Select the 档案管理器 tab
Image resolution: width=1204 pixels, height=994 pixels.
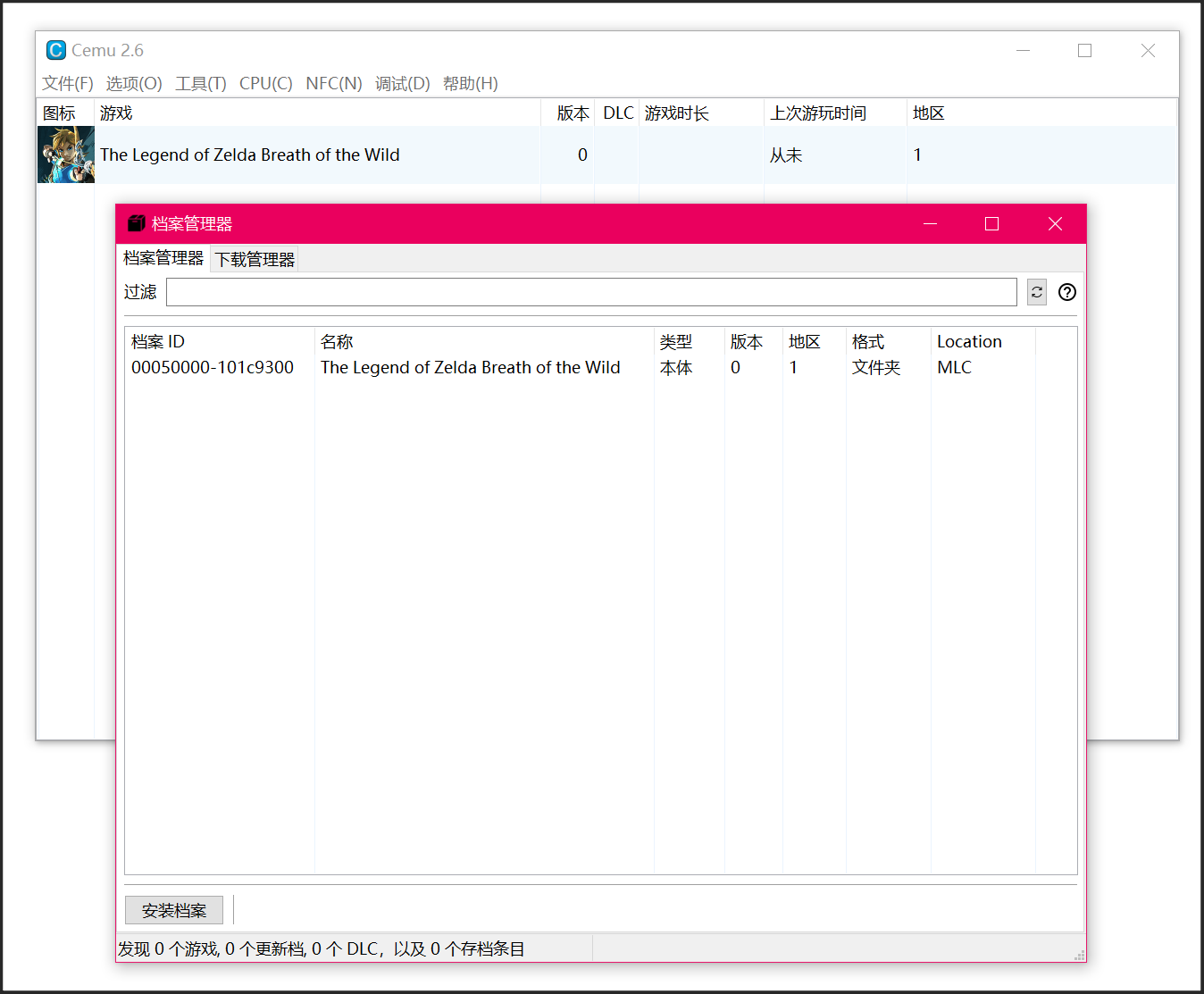point(163,258)
